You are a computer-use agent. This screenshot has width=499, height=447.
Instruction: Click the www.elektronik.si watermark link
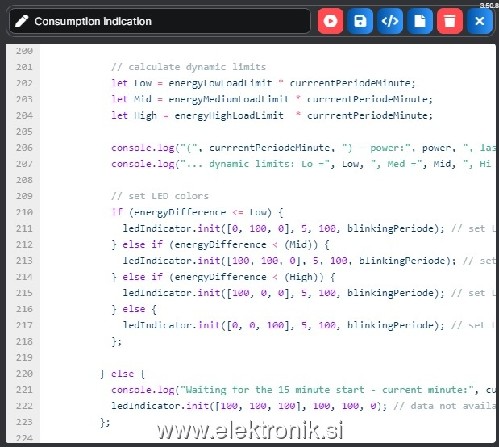coord(250,431)
